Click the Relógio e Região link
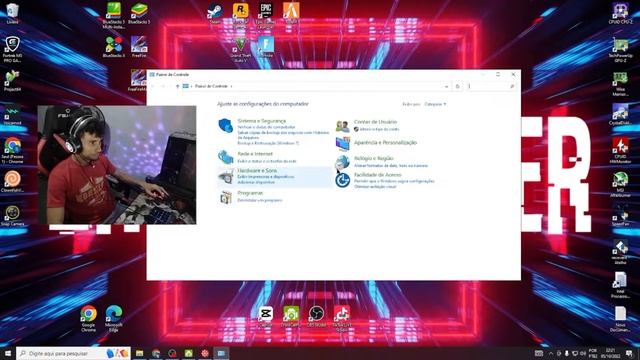The image size is (640, 360). pyautogui.click(x=374, y=158)
